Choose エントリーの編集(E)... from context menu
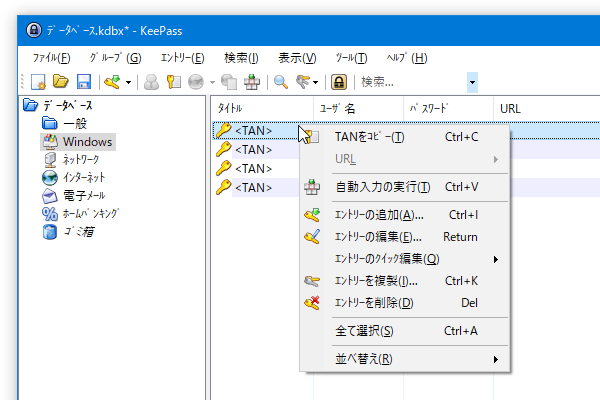The height and width of the screenshot is (400, 600). (x=405, y=237)
